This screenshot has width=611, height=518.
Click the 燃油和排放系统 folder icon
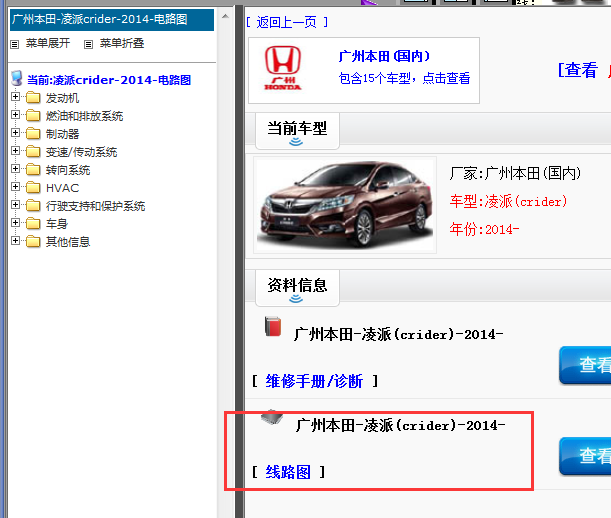coord(33,115)
